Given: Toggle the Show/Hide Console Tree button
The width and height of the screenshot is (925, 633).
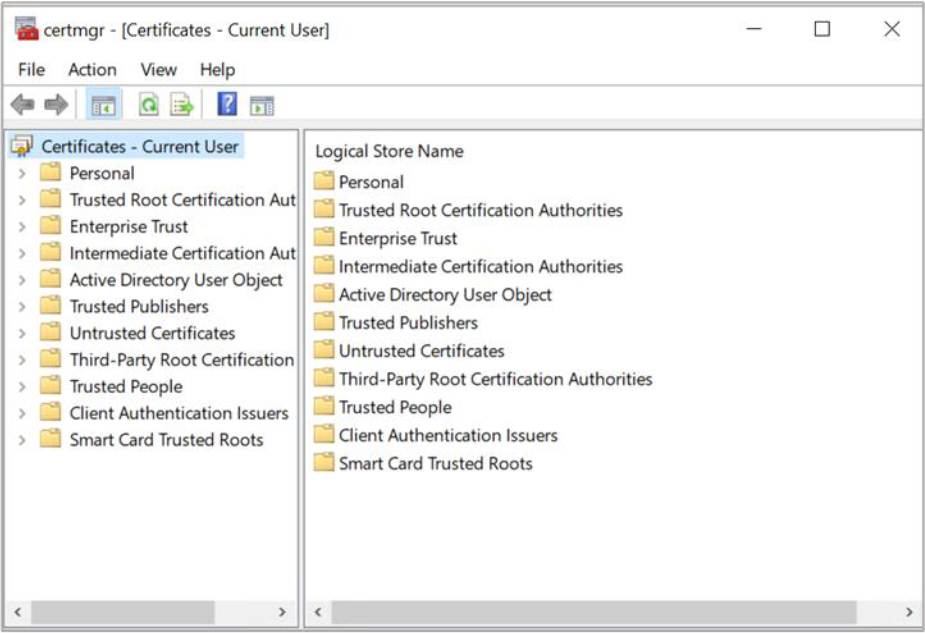Looking at the screenshot, I should [x=103, y=104].
